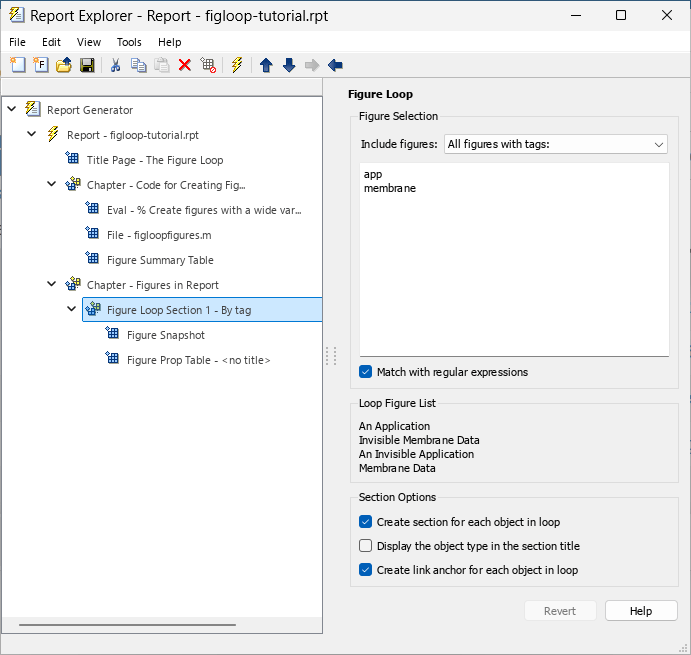Click the Cut scissors icon
The width and height of the screenshot is (691, 655).
pyautogui.click(x=115, y=65)
